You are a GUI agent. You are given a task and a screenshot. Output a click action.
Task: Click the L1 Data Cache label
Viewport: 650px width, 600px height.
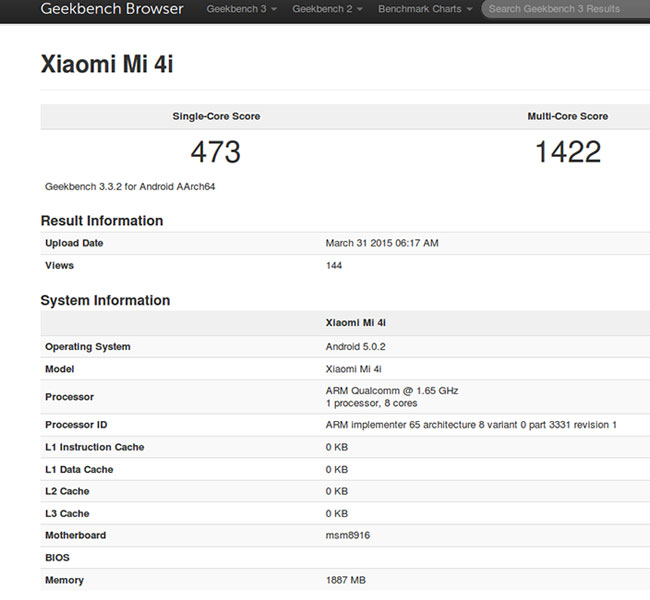79,469
